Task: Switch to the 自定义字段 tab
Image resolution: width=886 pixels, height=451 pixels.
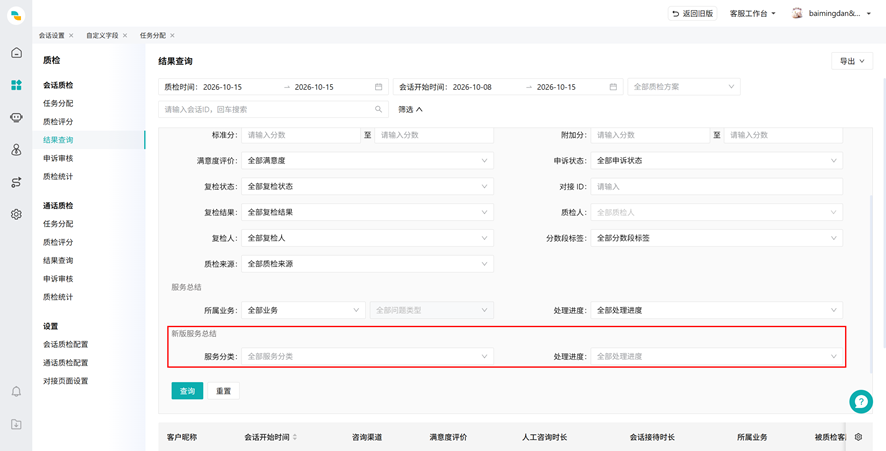Action: point(102,35)
